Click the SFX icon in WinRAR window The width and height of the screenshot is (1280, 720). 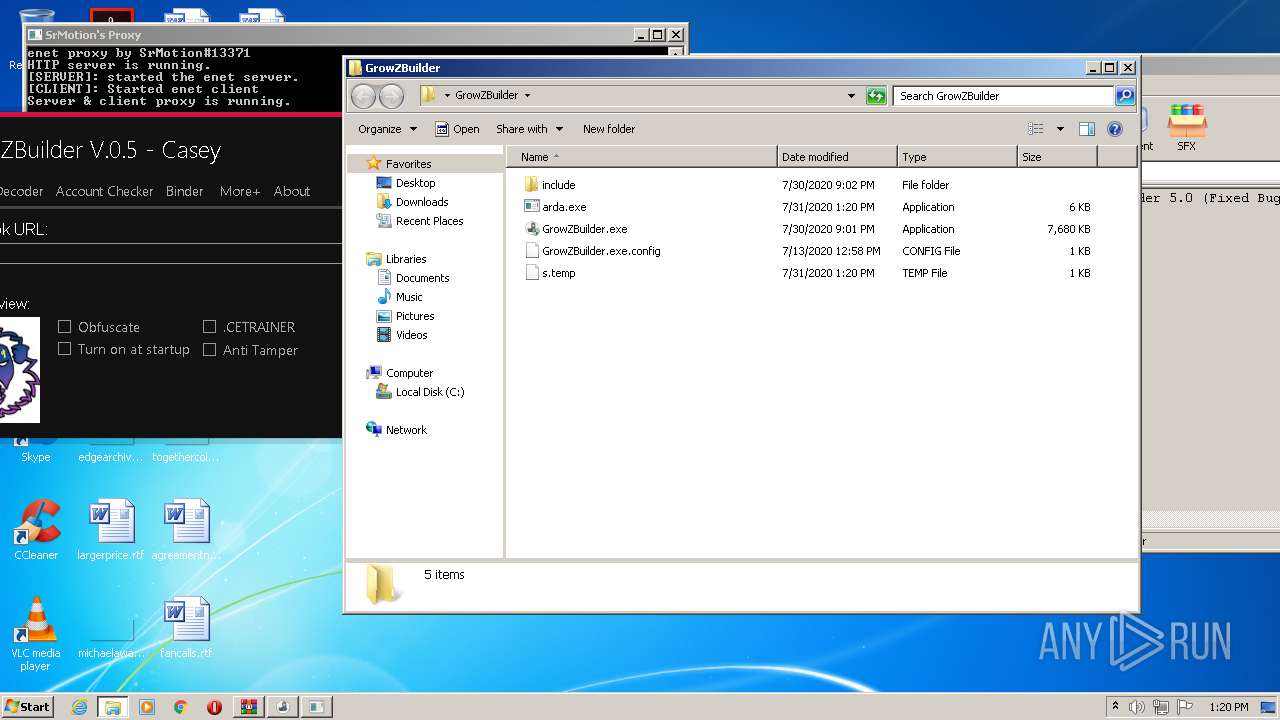click(x=1186, y=127)
